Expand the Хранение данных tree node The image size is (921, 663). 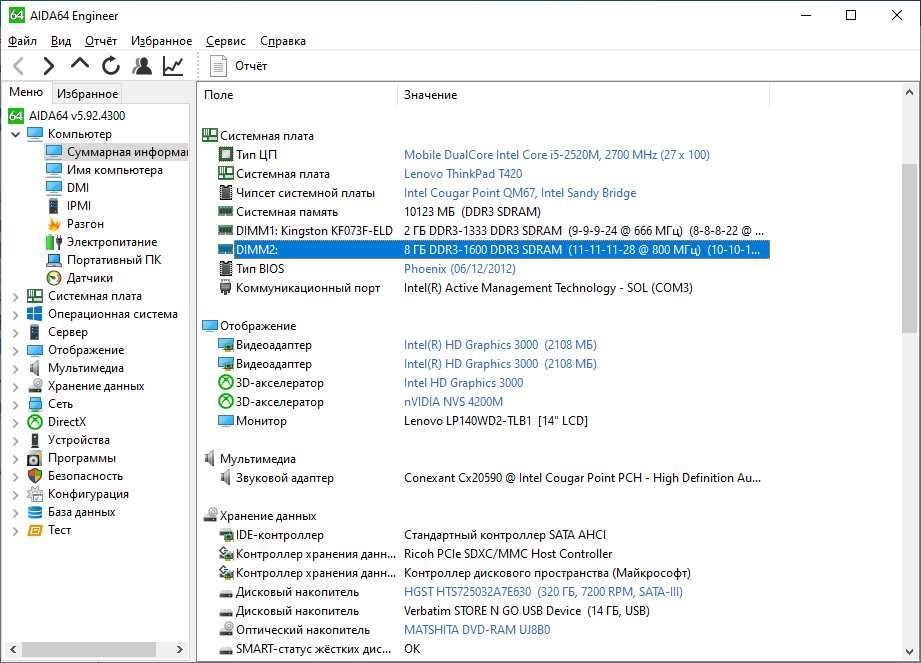pos(16,386)
